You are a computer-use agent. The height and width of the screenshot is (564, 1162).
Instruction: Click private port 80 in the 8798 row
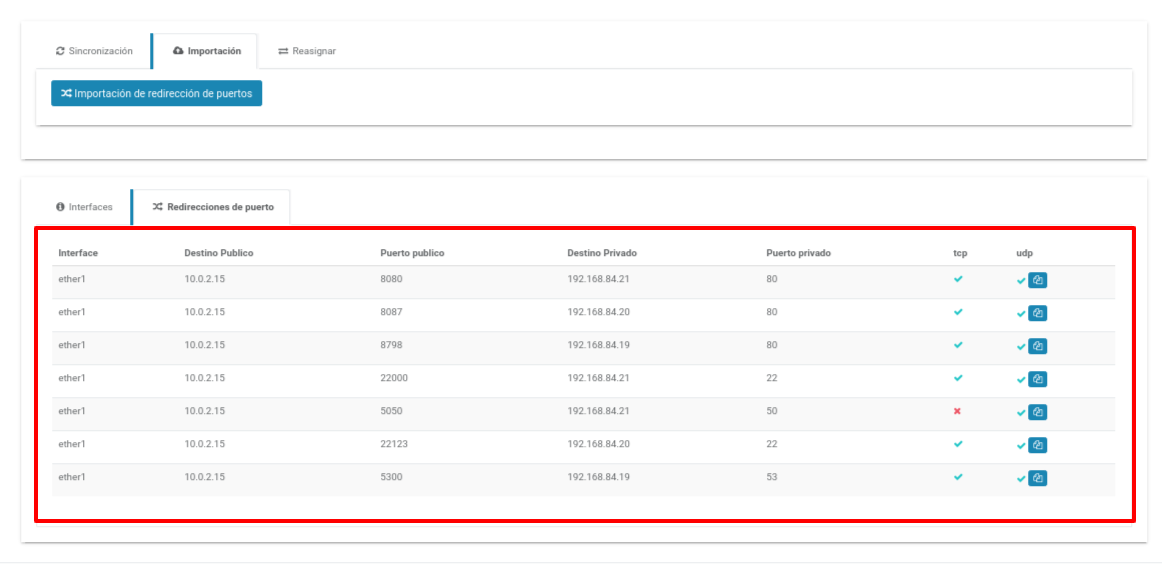[772, 345]
